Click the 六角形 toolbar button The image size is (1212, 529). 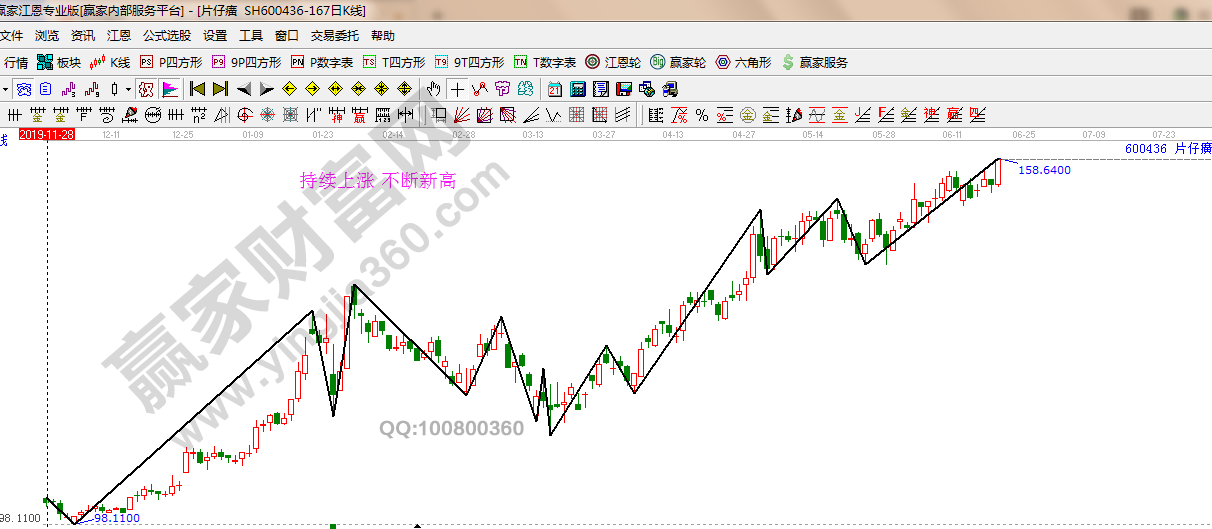coord(743,62)
